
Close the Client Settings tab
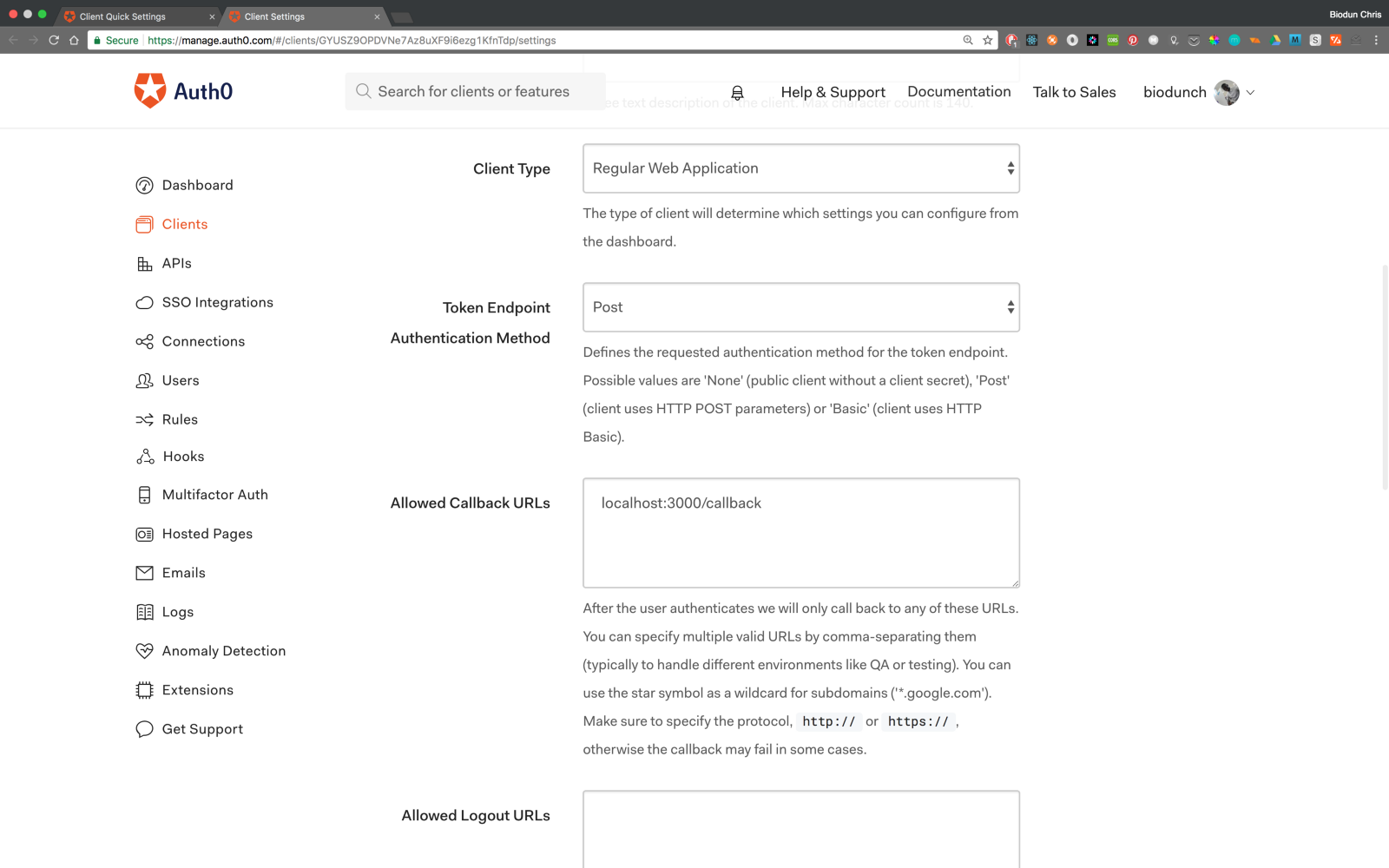point(377,16)
